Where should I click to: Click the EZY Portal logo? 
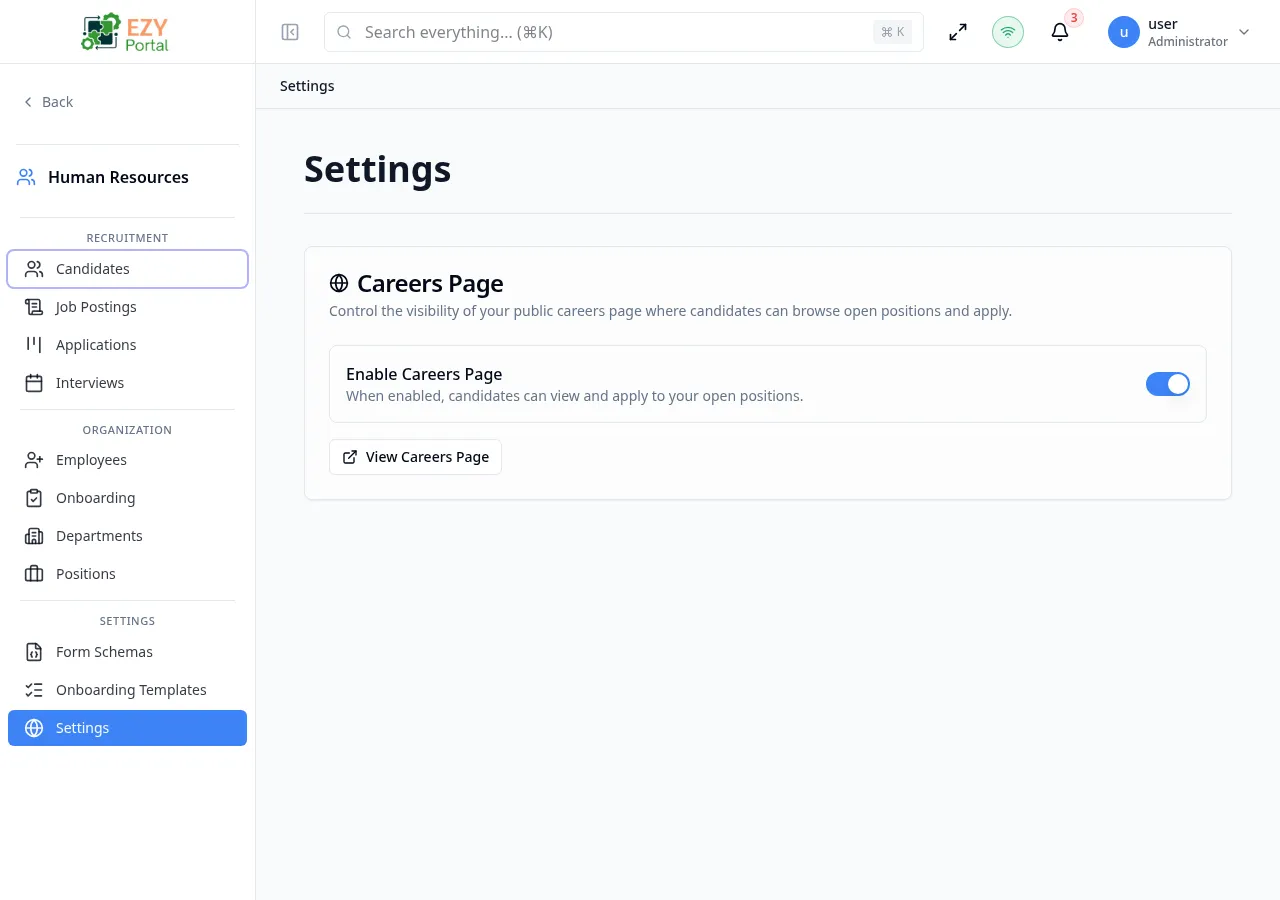(125, 32)
